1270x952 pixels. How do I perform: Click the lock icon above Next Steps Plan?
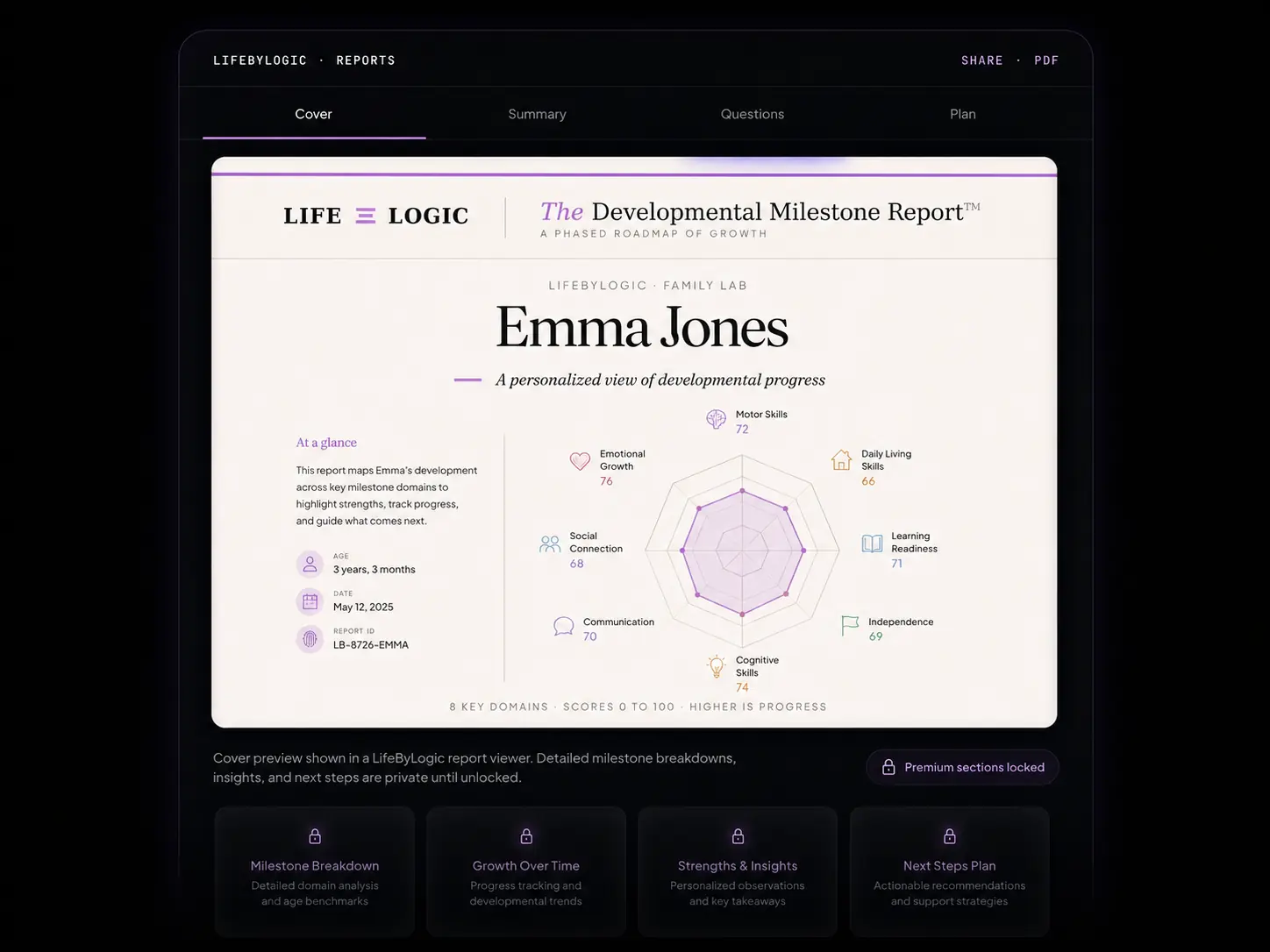coord(949,836)
